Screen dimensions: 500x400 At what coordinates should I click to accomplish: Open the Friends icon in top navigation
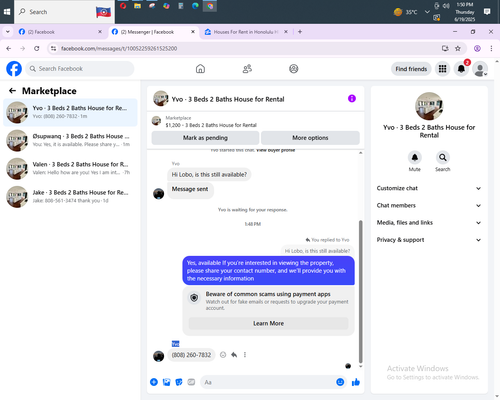pyautogui.click(x=247, y=69)
